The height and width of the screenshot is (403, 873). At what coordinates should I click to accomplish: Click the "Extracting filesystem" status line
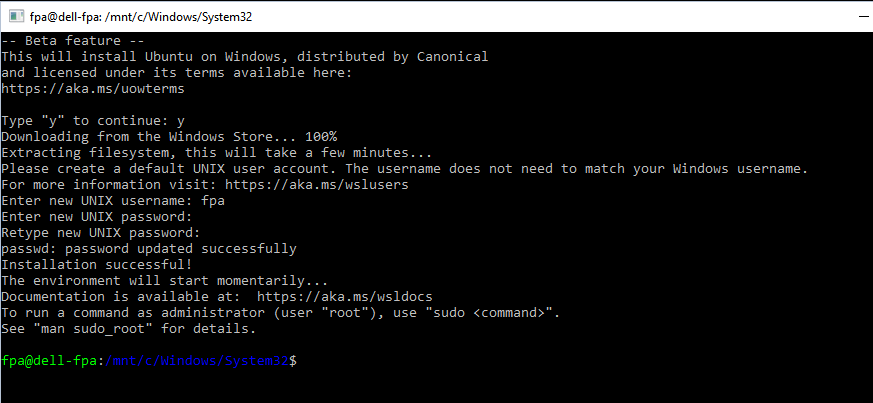point(217,152)
